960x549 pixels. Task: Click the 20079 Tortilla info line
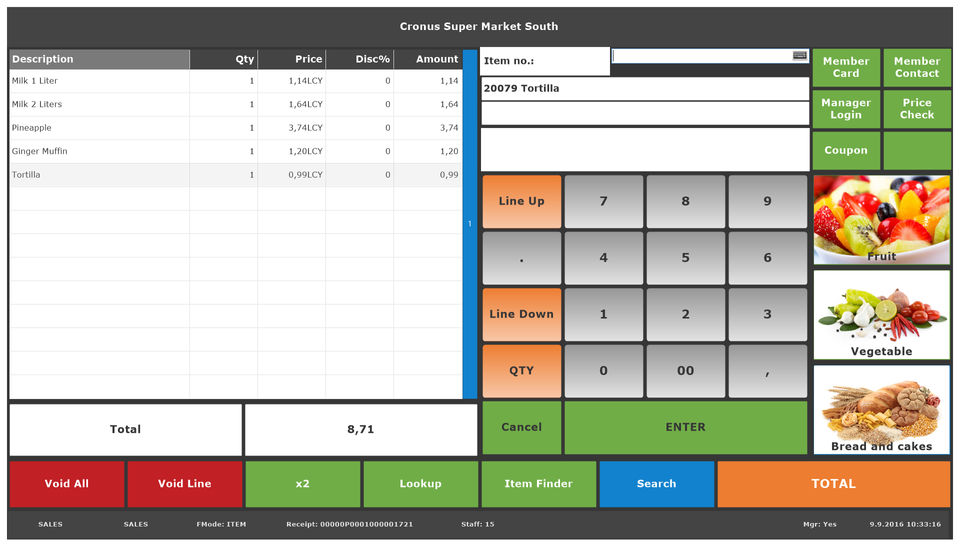[x=645, y=89]
